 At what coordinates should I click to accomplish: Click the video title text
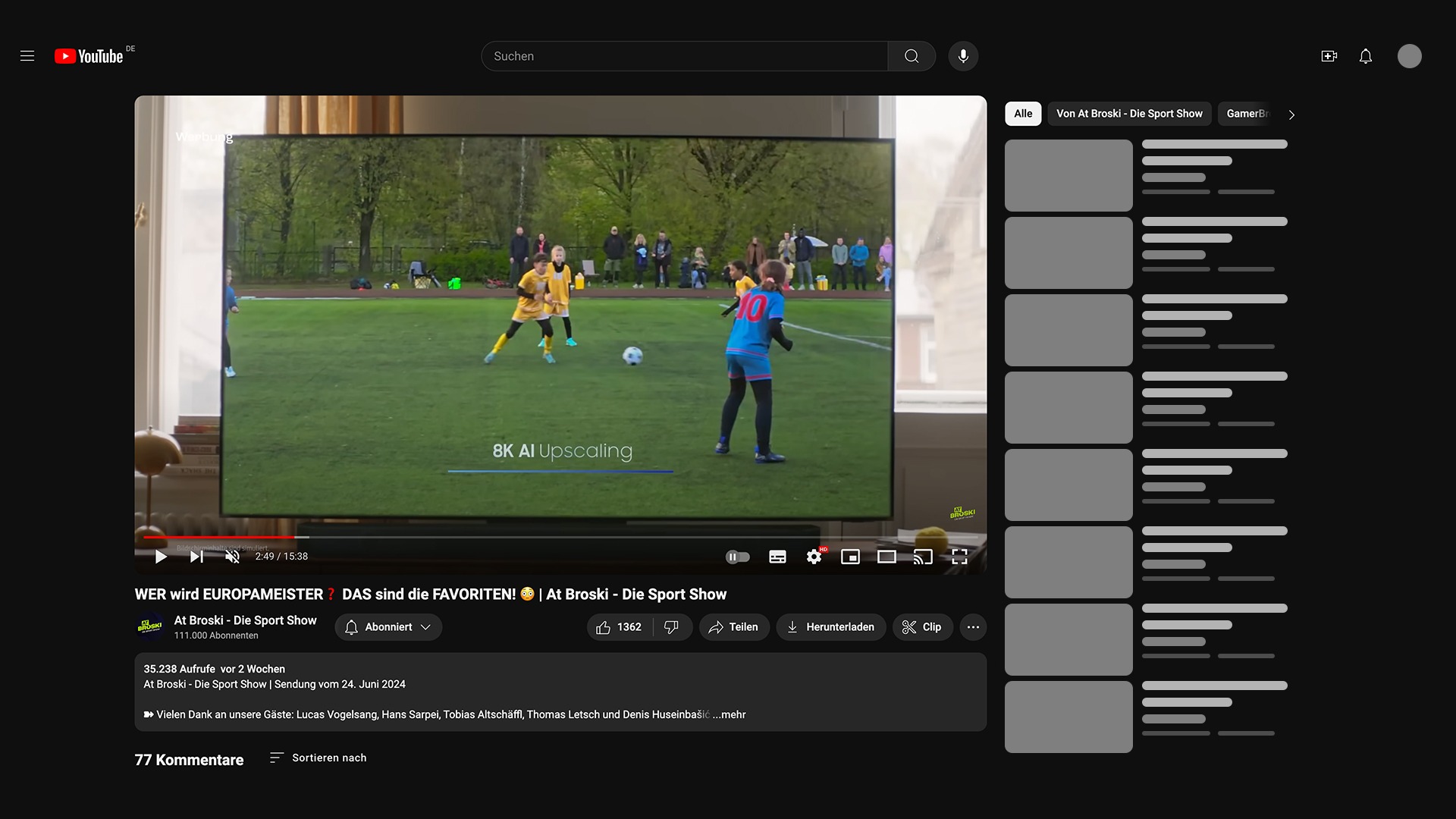click(431, 595)
